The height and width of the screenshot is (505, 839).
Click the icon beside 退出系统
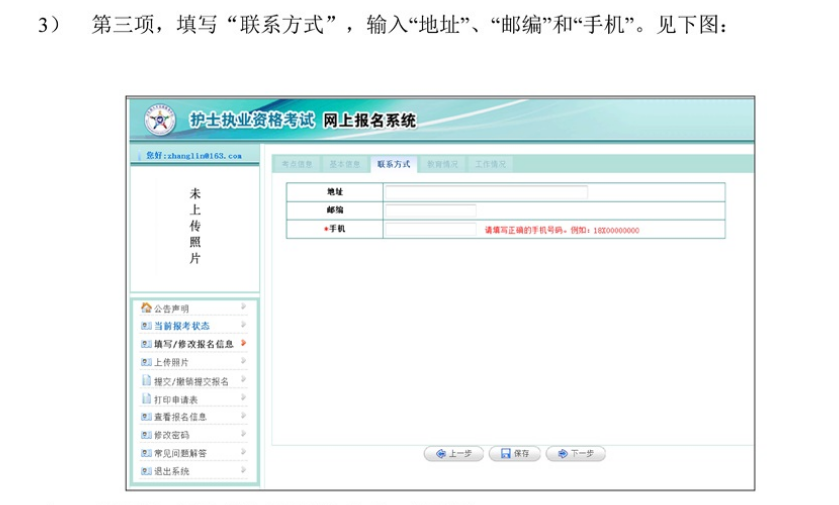point(146,471)
